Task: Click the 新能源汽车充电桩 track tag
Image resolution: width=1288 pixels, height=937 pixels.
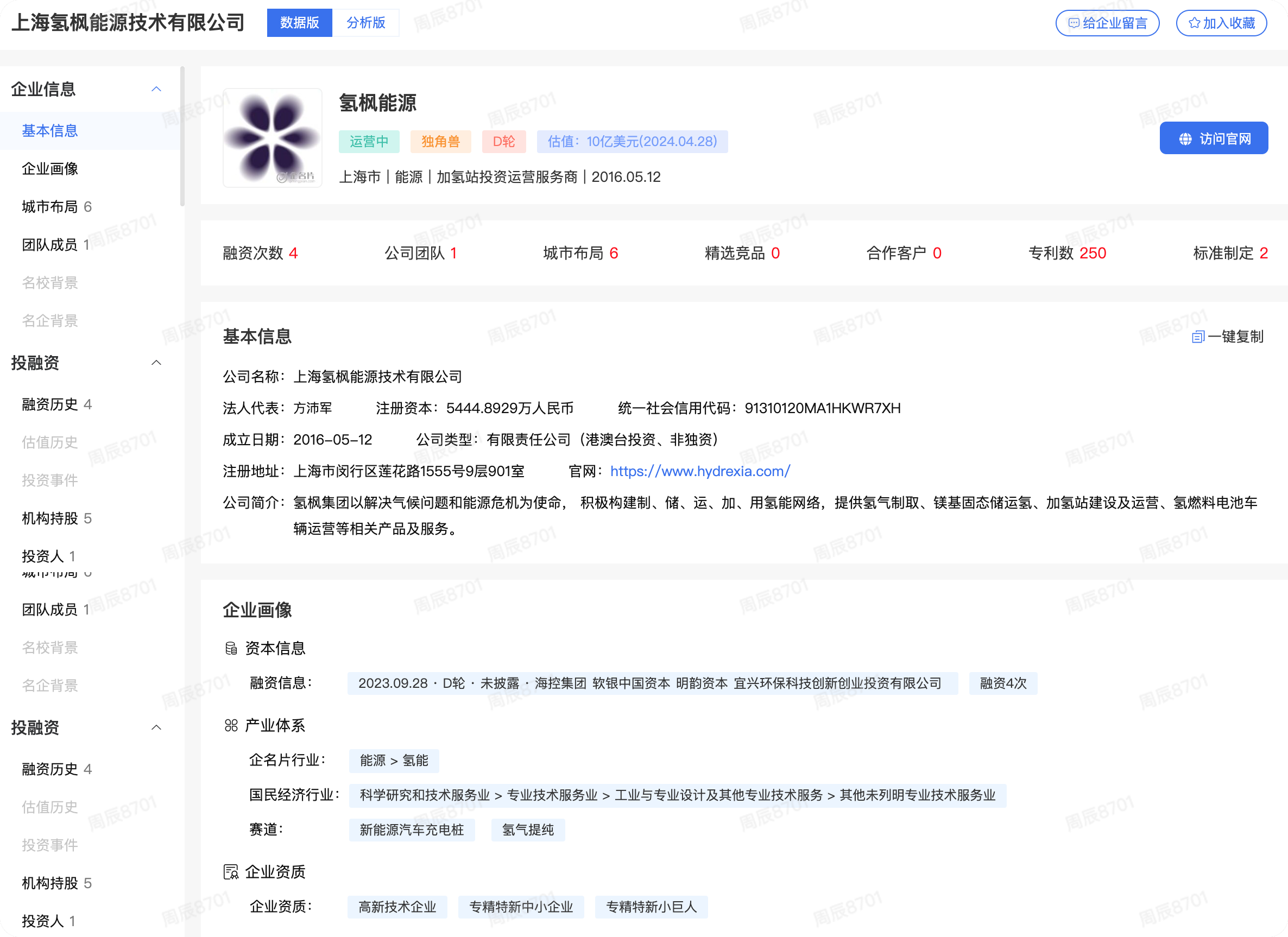Action: coord(412,830)
